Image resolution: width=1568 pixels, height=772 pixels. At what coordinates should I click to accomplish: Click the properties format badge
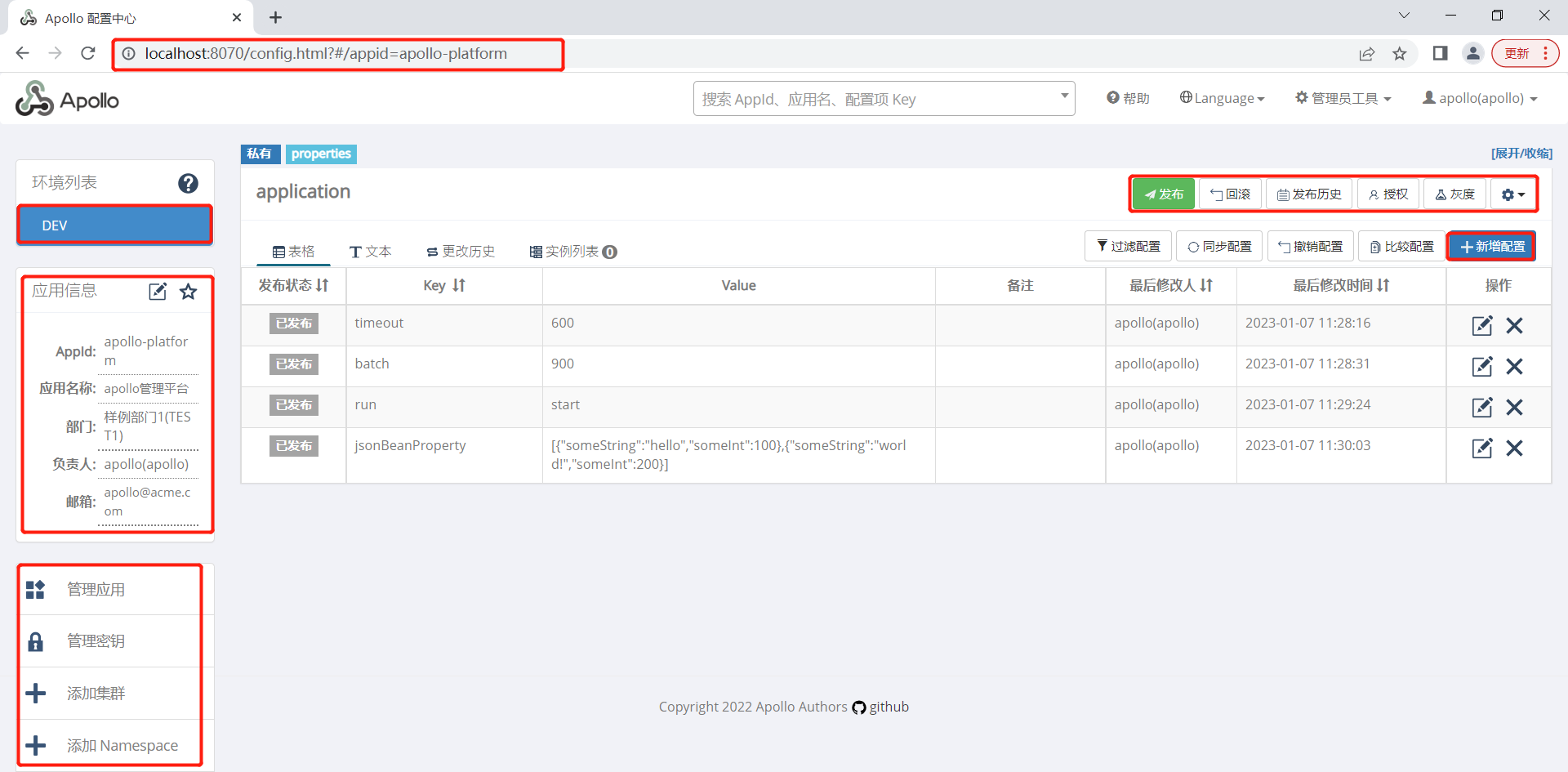321,154
